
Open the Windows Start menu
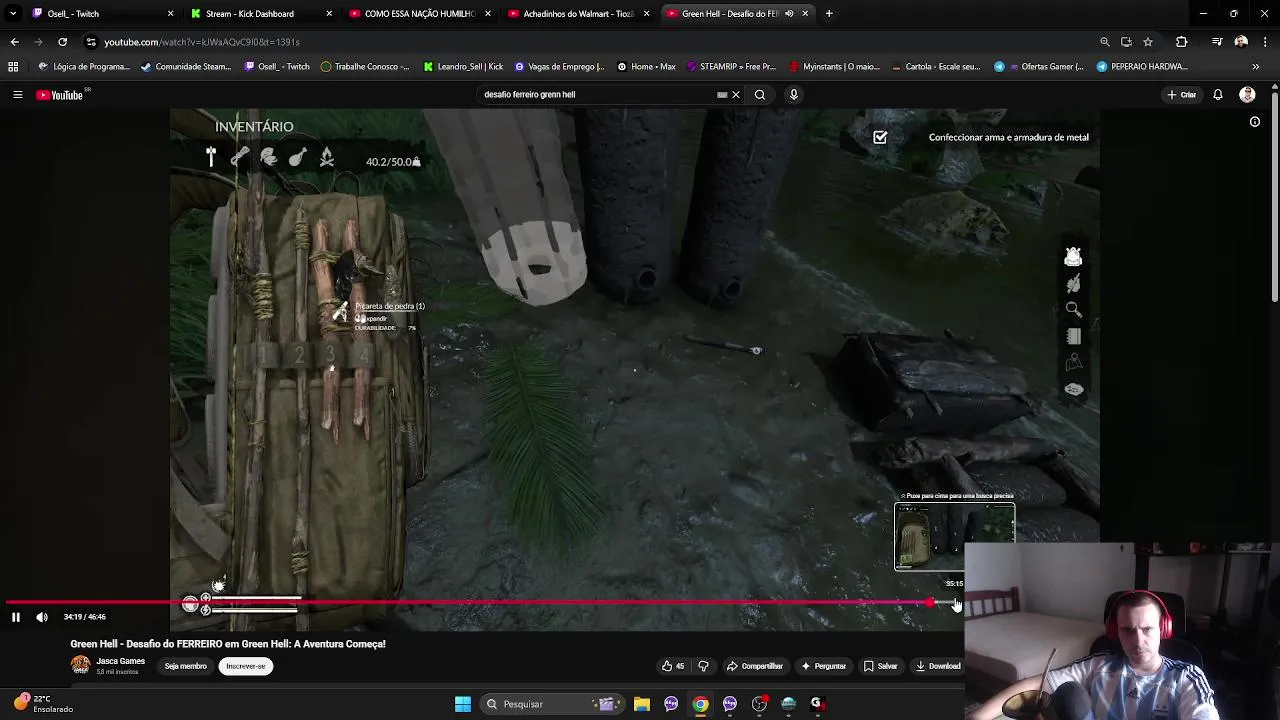[x=463, y=704]
